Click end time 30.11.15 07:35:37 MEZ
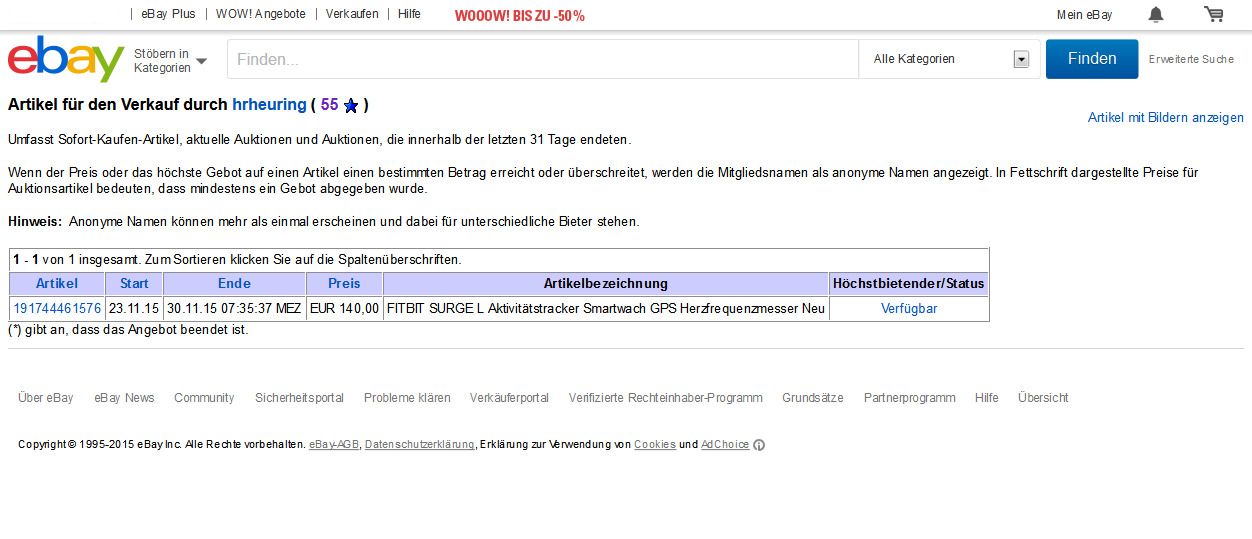 [234, 308]
